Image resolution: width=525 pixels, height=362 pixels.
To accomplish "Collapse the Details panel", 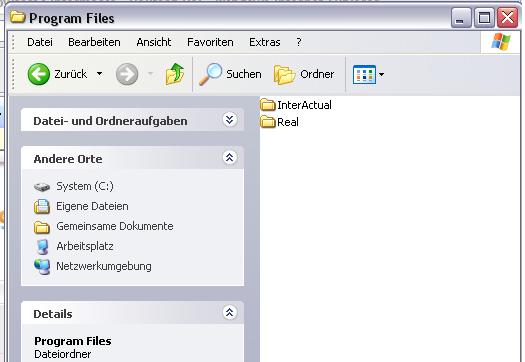I will coord(230,312).
